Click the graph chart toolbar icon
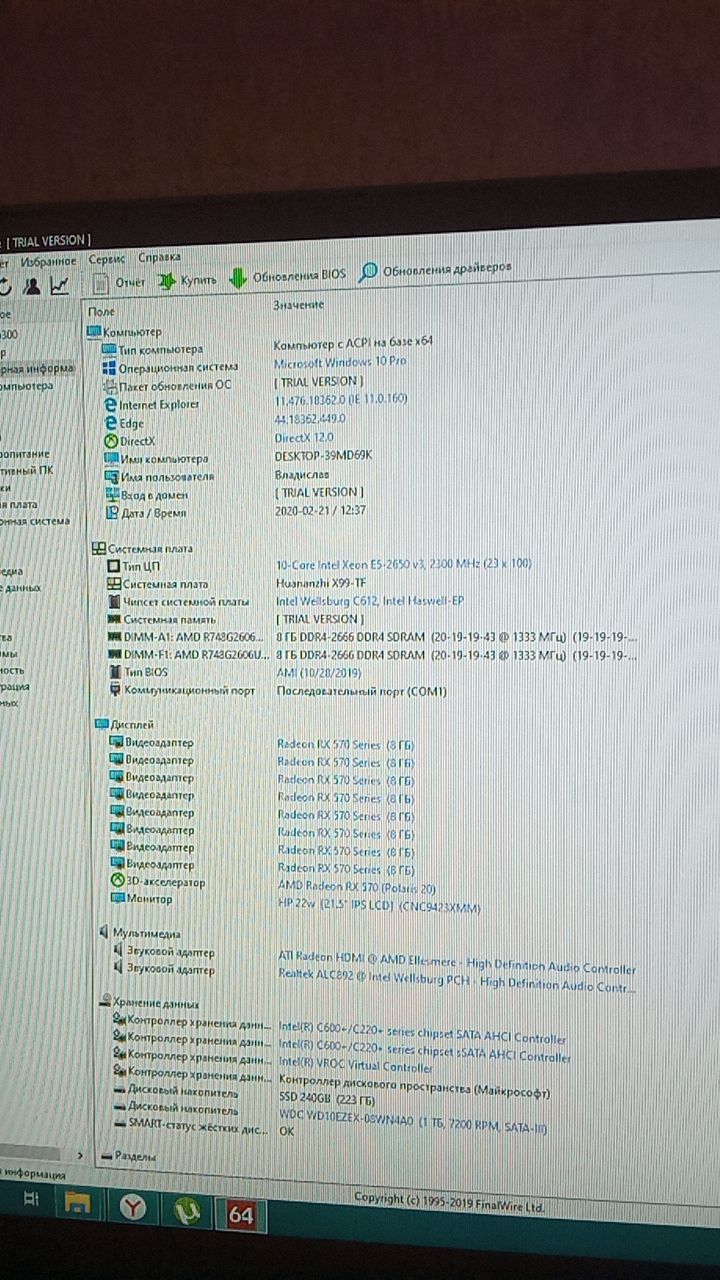Screen dimensions: 720x1280 [60, 286]
